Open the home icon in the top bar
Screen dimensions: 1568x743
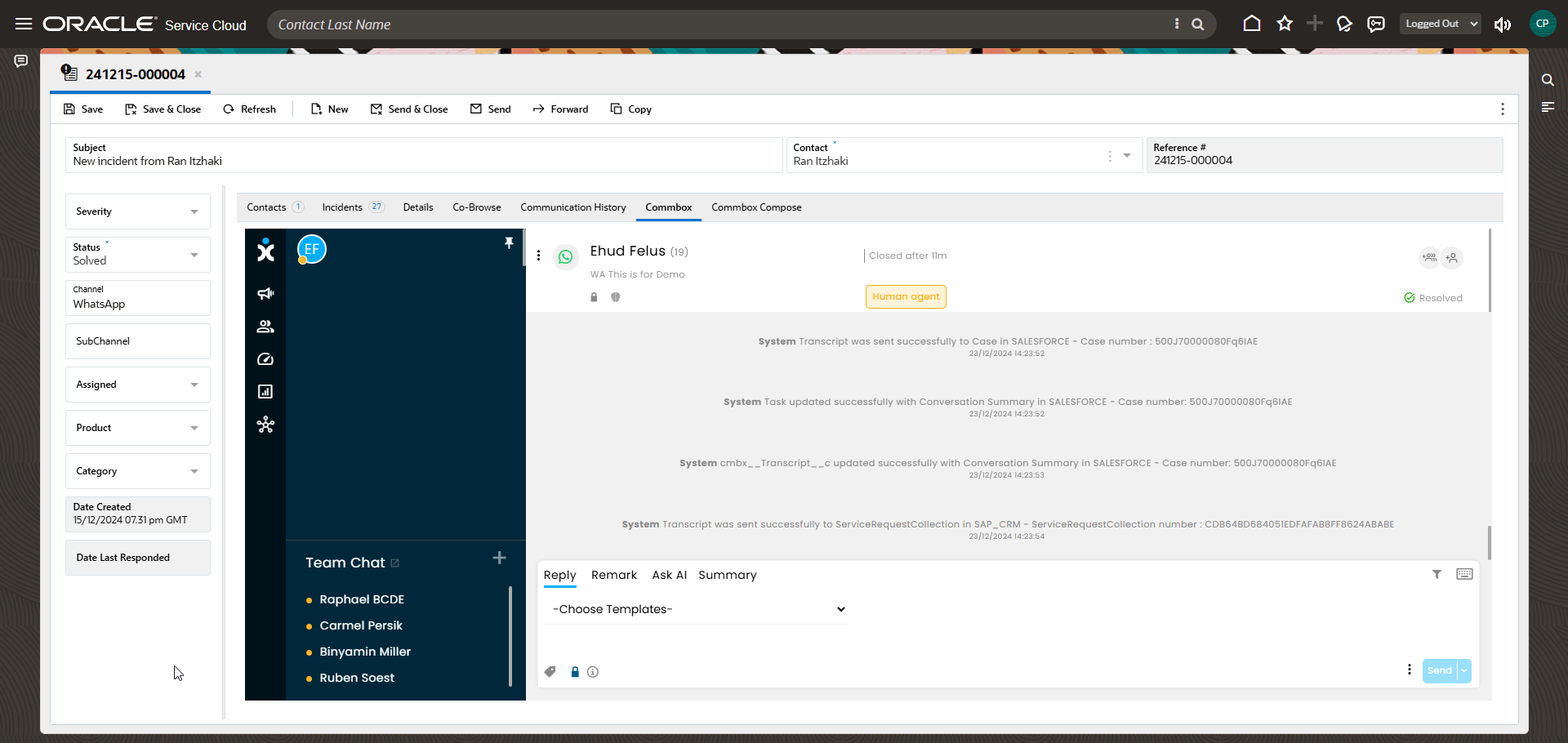click(x=1251, y=24)
